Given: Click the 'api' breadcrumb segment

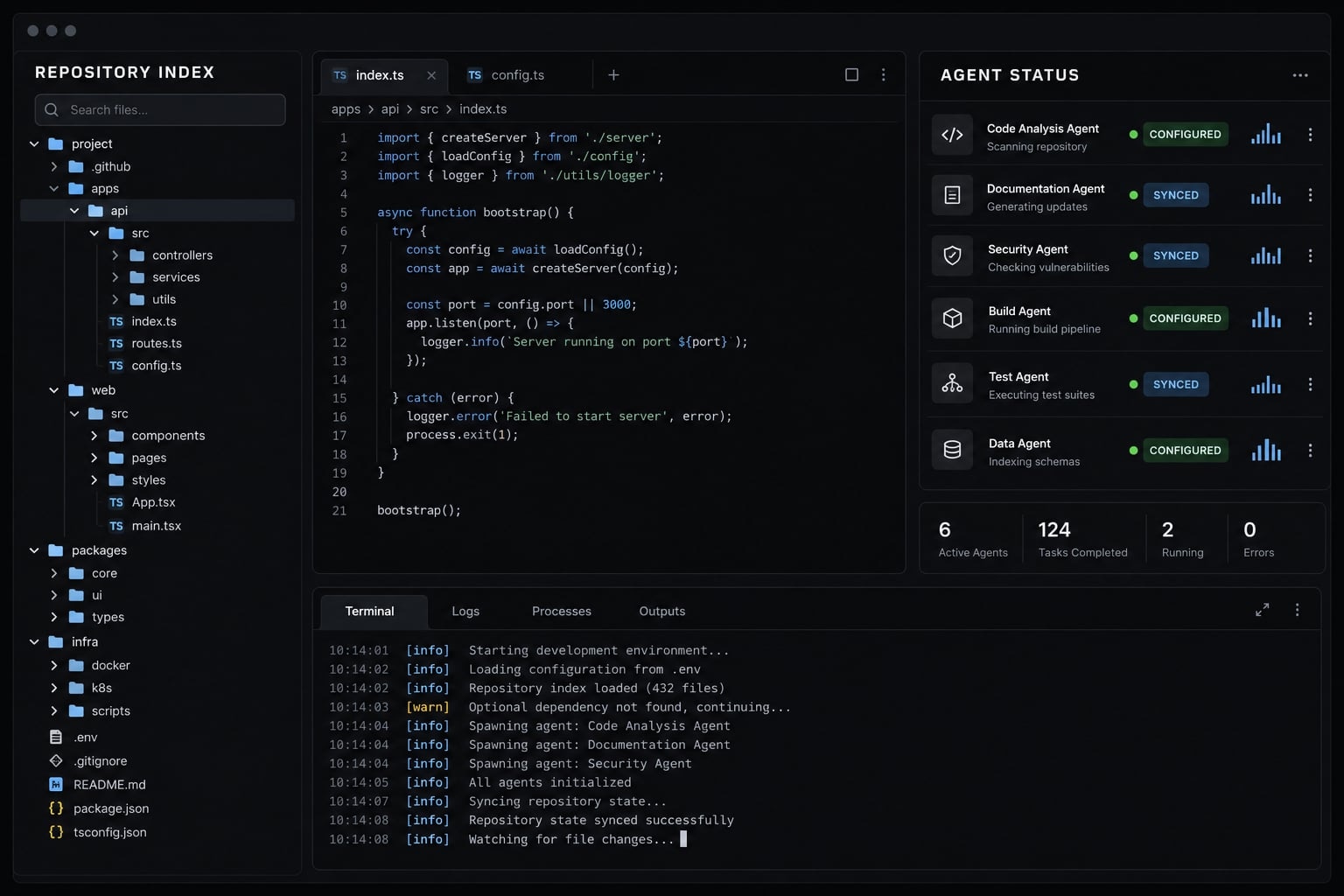Looking at the screenshot, I should (390, 109).
